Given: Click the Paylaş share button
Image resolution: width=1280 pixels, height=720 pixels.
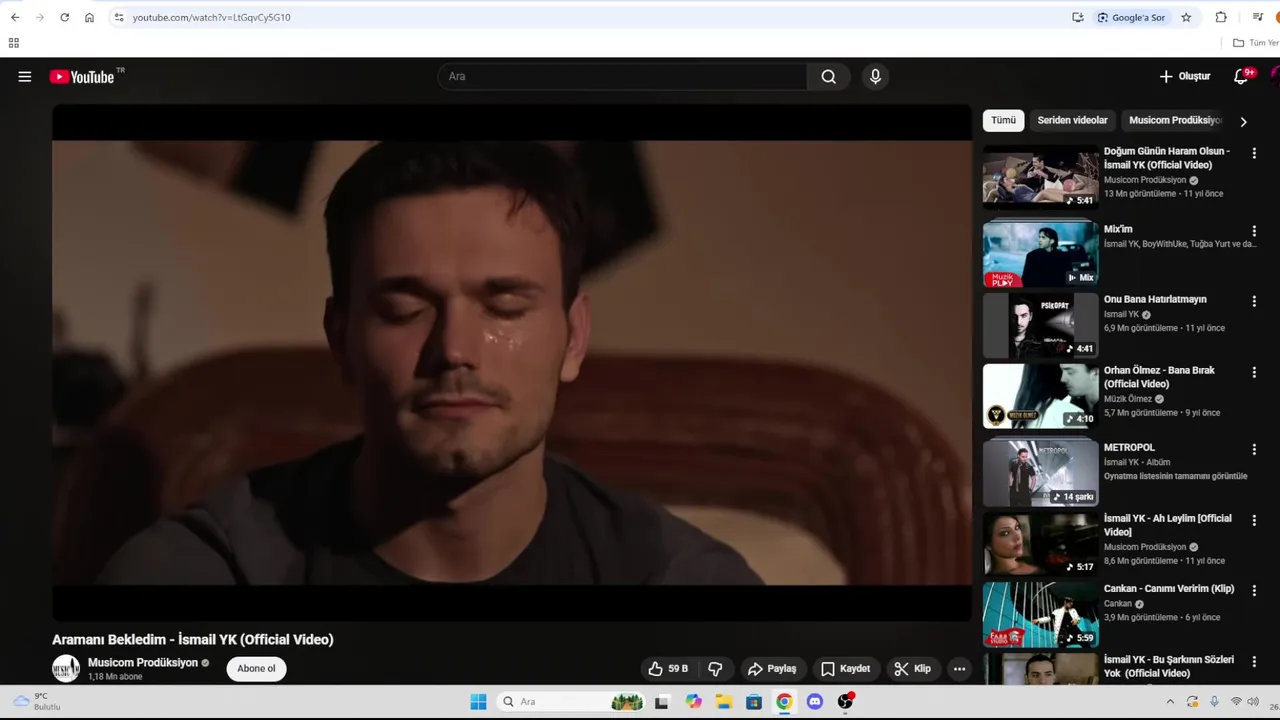Looking at the screenshot, I should coord(771,669).
